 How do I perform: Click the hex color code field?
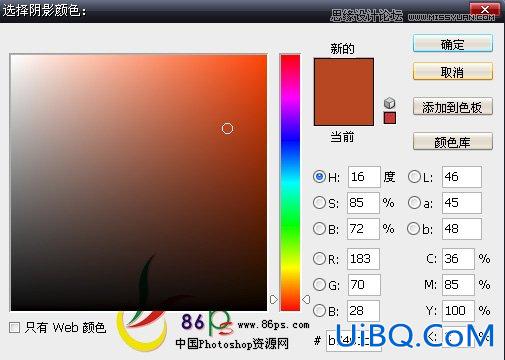354,340
